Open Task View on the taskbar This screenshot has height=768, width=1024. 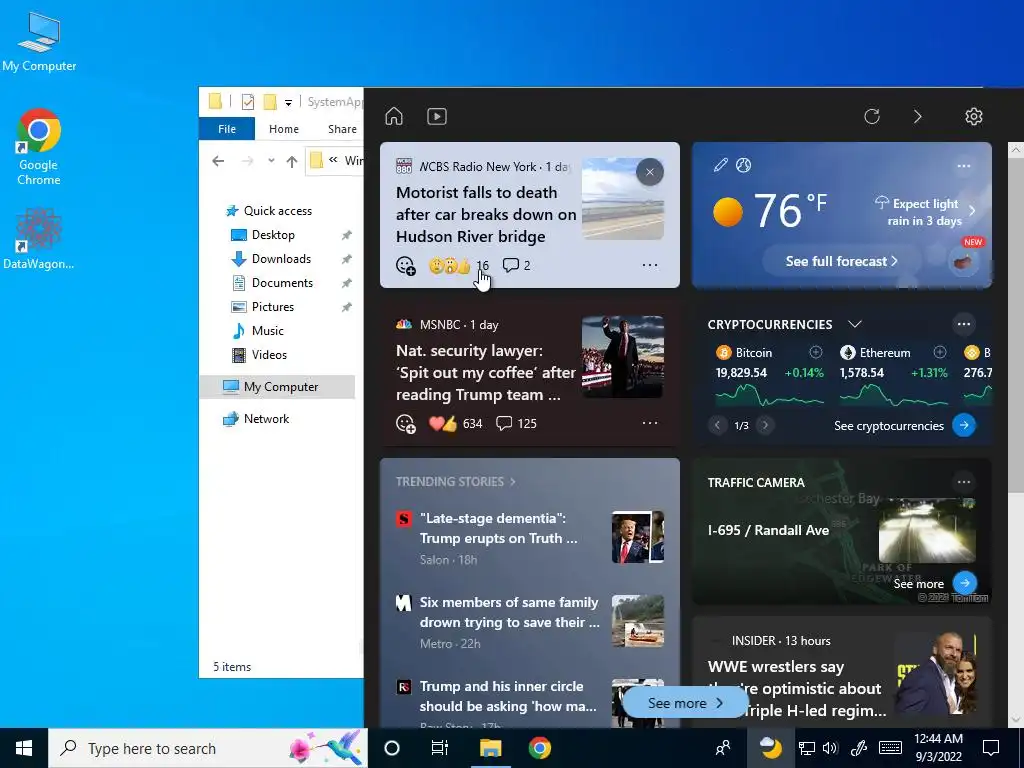[440, 748]
